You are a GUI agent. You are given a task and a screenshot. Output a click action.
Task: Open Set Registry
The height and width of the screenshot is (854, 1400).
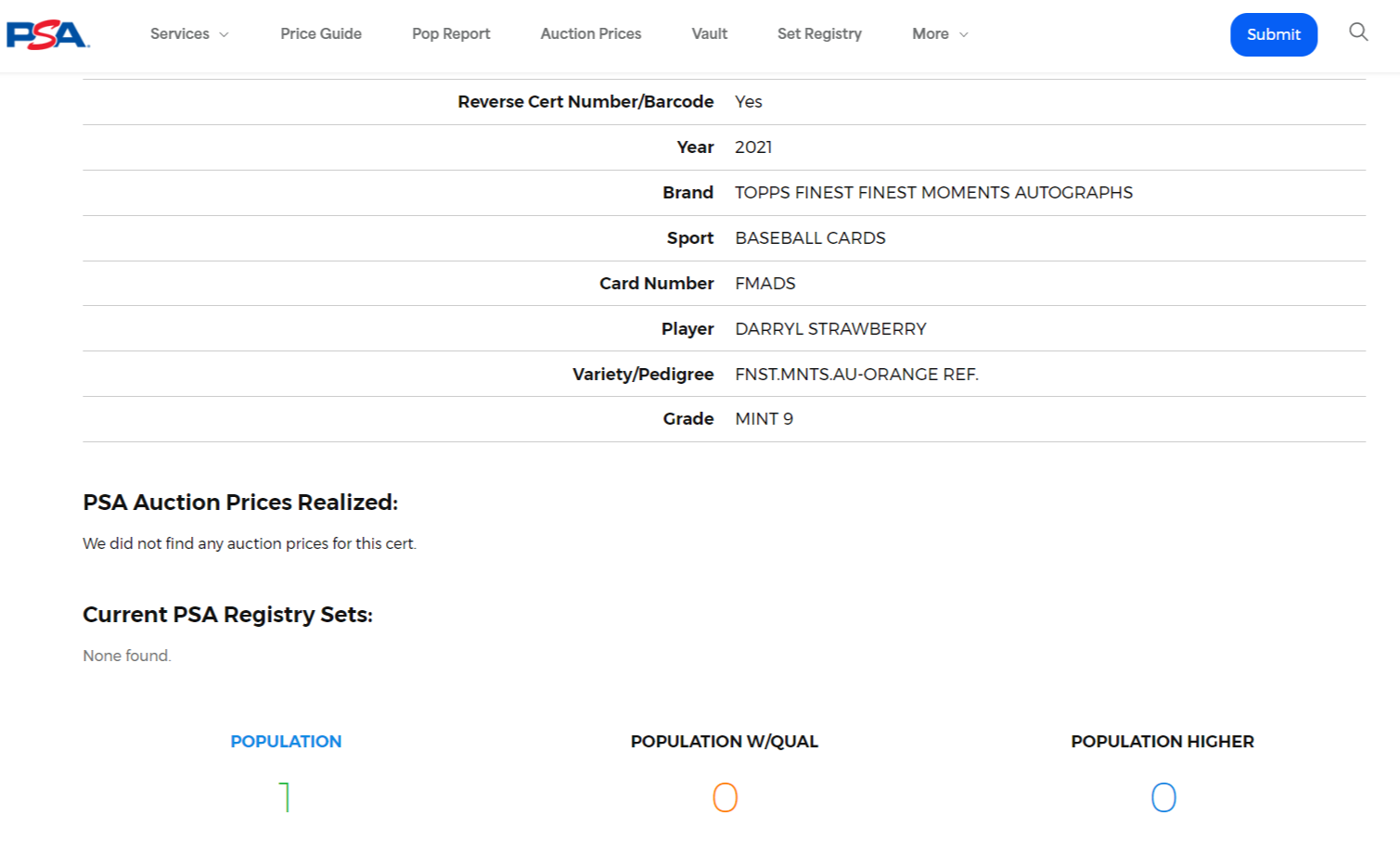[x=819, y=33]
